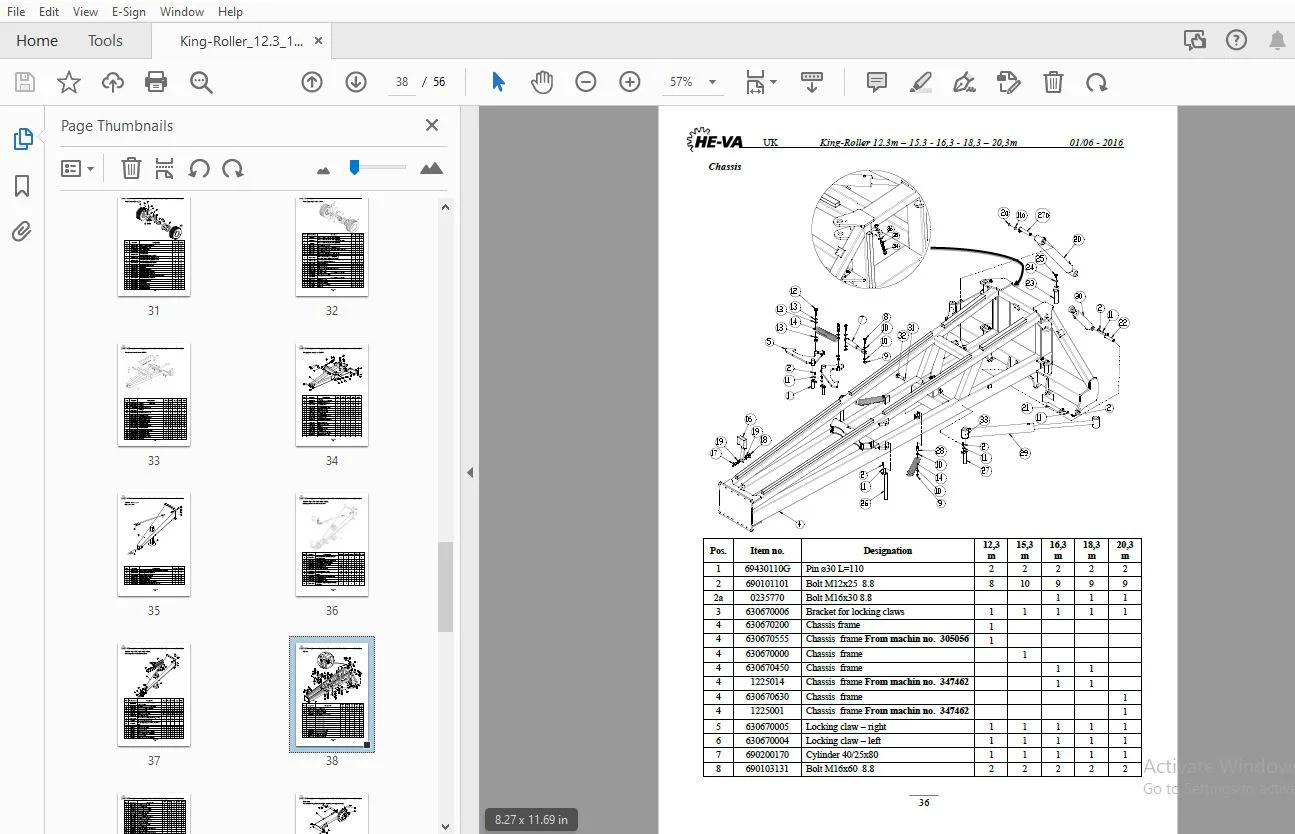Switch to the Tools tab

click(105, 41)
